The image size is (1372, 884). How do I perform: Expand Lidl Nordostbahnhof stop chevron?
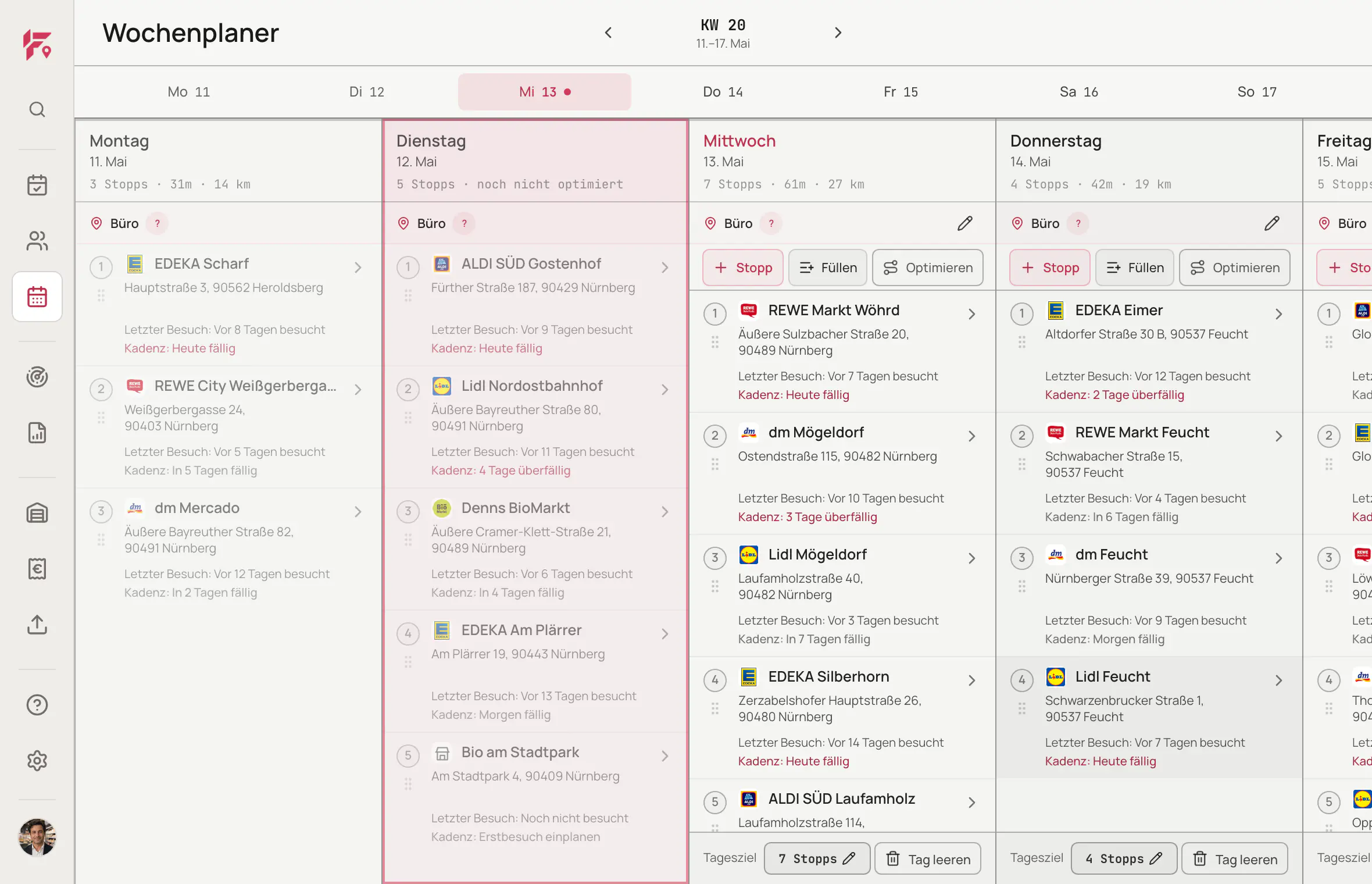pos(665,390)
